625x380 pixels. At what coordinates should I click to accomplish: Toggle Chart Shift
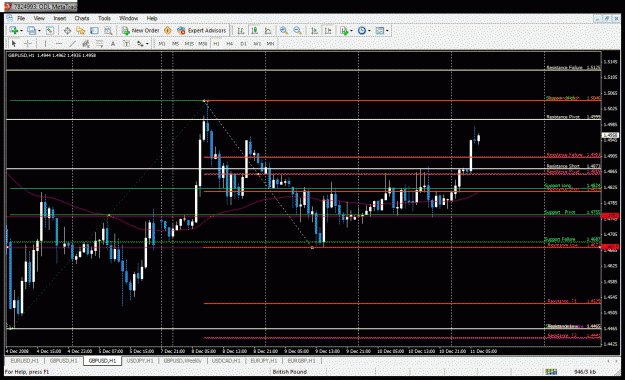(328, 31)
